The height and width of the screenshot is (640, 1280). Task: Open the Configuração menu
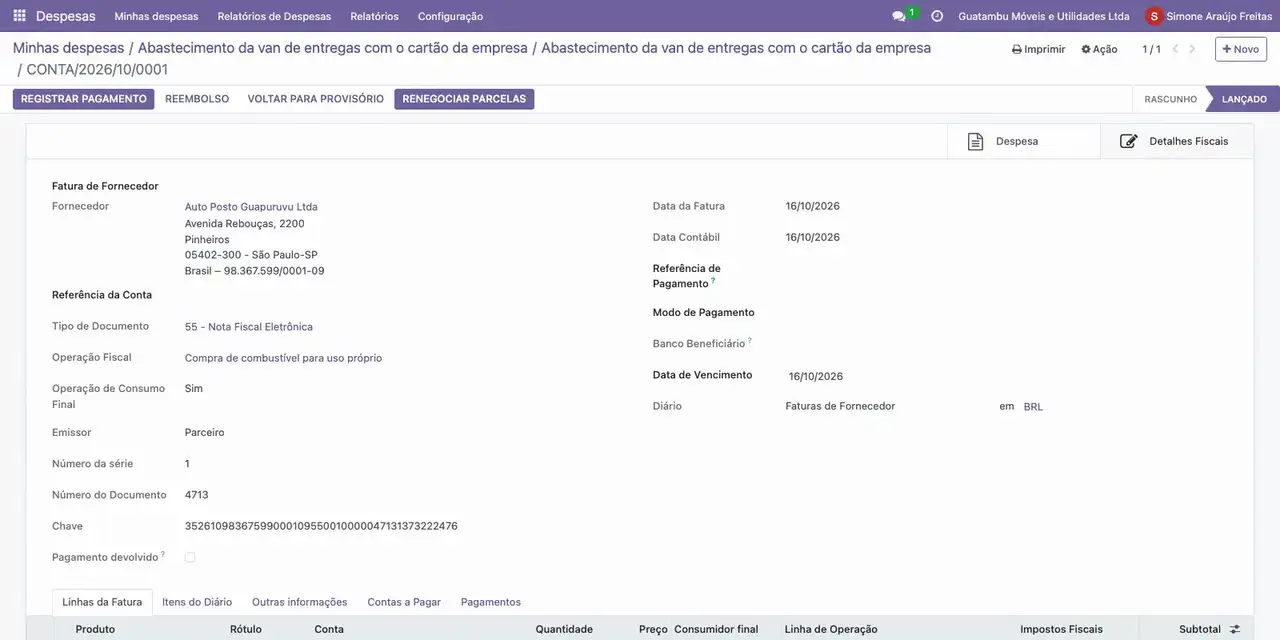(x=450, y=16)
